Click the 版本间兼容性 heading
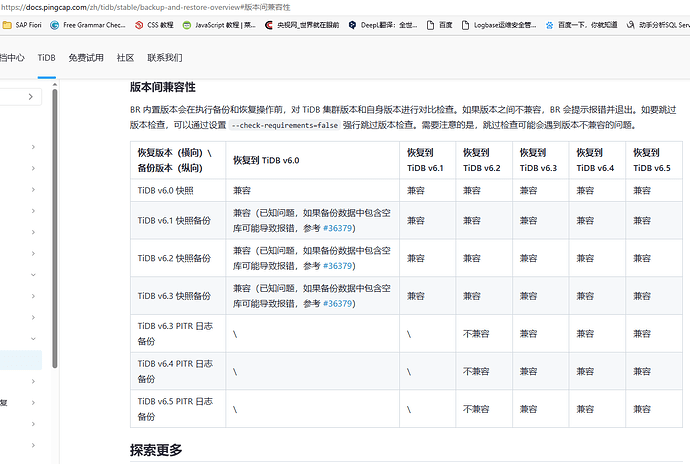The image size is (690, 464). (163, 87)
